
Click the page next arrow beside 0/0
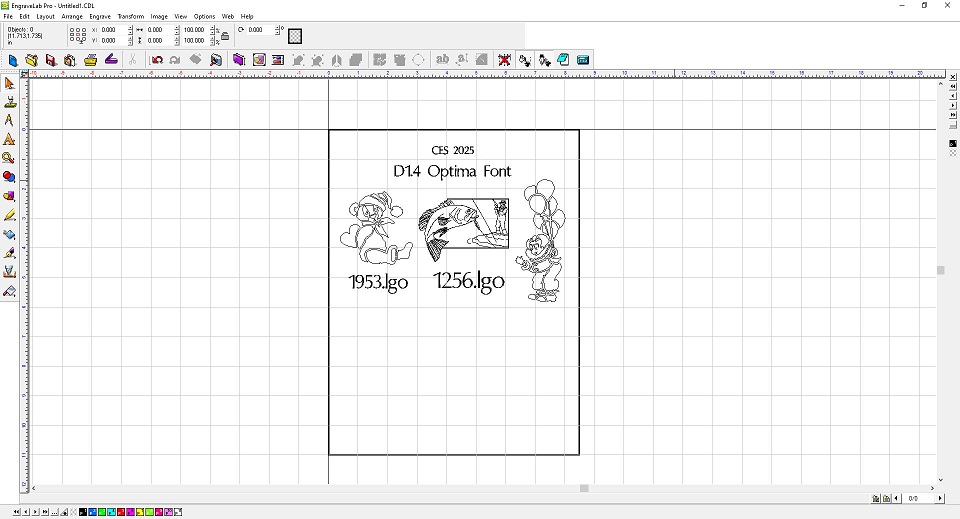point(940,499)
